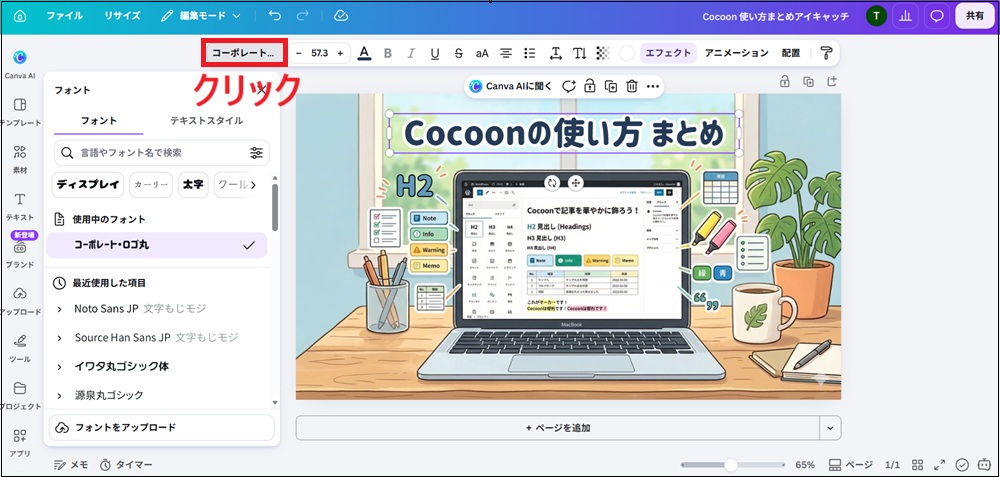Select the 太字 font category chip
The image size is (1000, 477).
pyautogui.click(x=193, y=184)
